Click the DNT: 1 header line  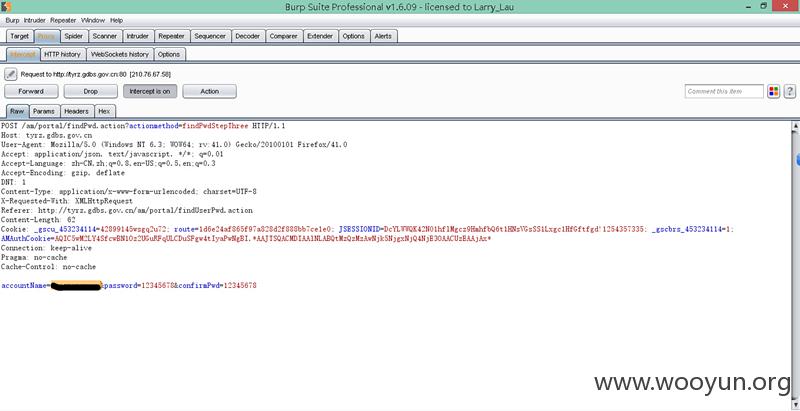13,182
